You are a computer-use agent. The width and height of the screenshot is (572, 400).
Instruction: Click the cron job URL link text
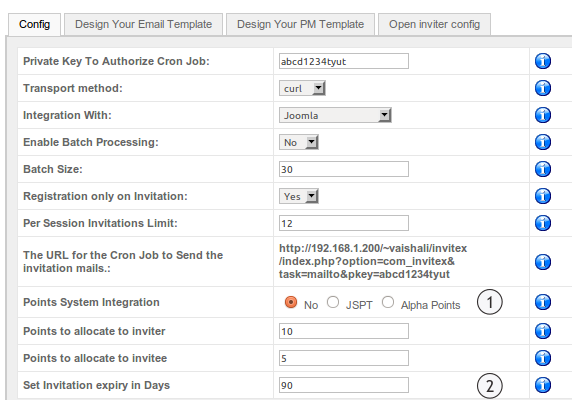[x=373, y=261]
